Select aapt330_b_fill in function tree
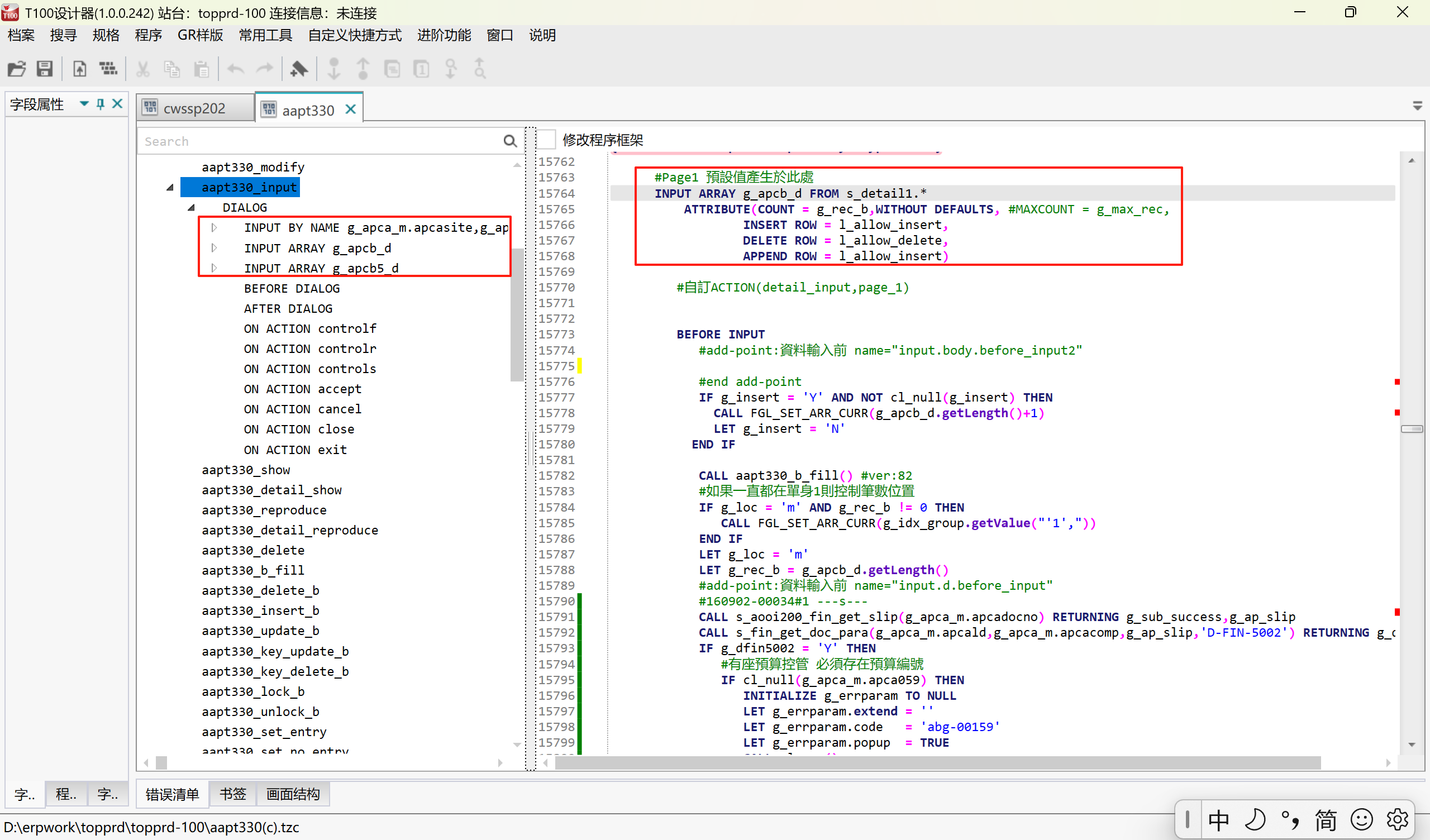The image size is (1430, 840). [x=252, y=570]
